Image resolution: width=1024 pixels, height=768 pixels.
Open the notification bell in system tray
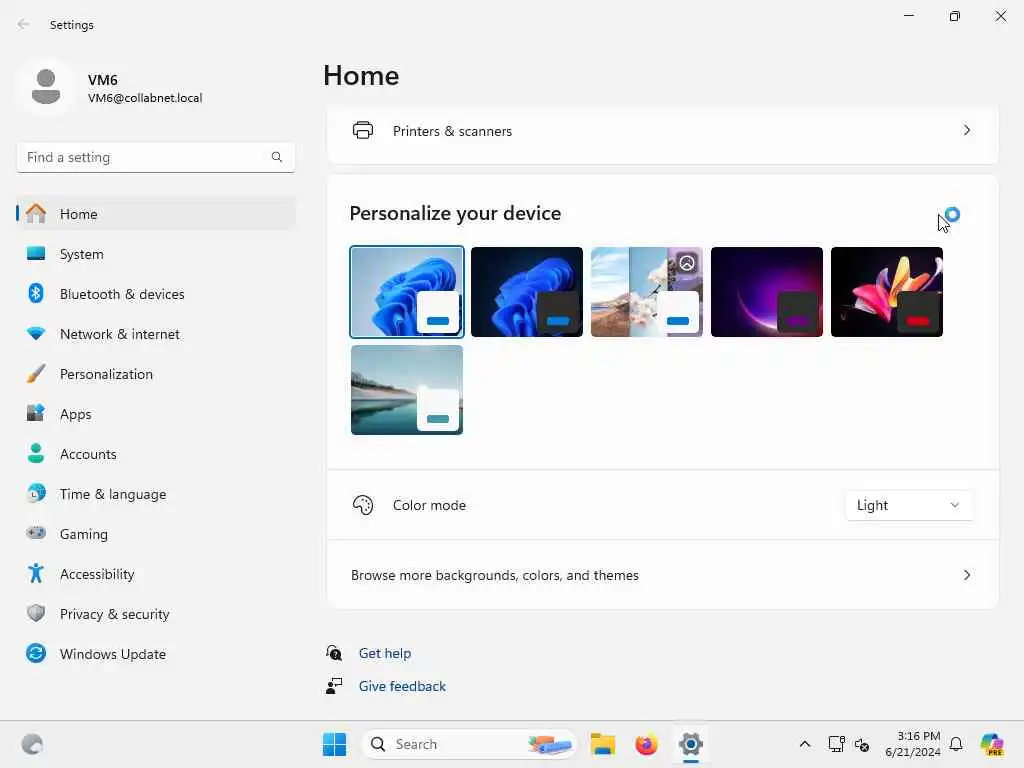pos(956,744)
